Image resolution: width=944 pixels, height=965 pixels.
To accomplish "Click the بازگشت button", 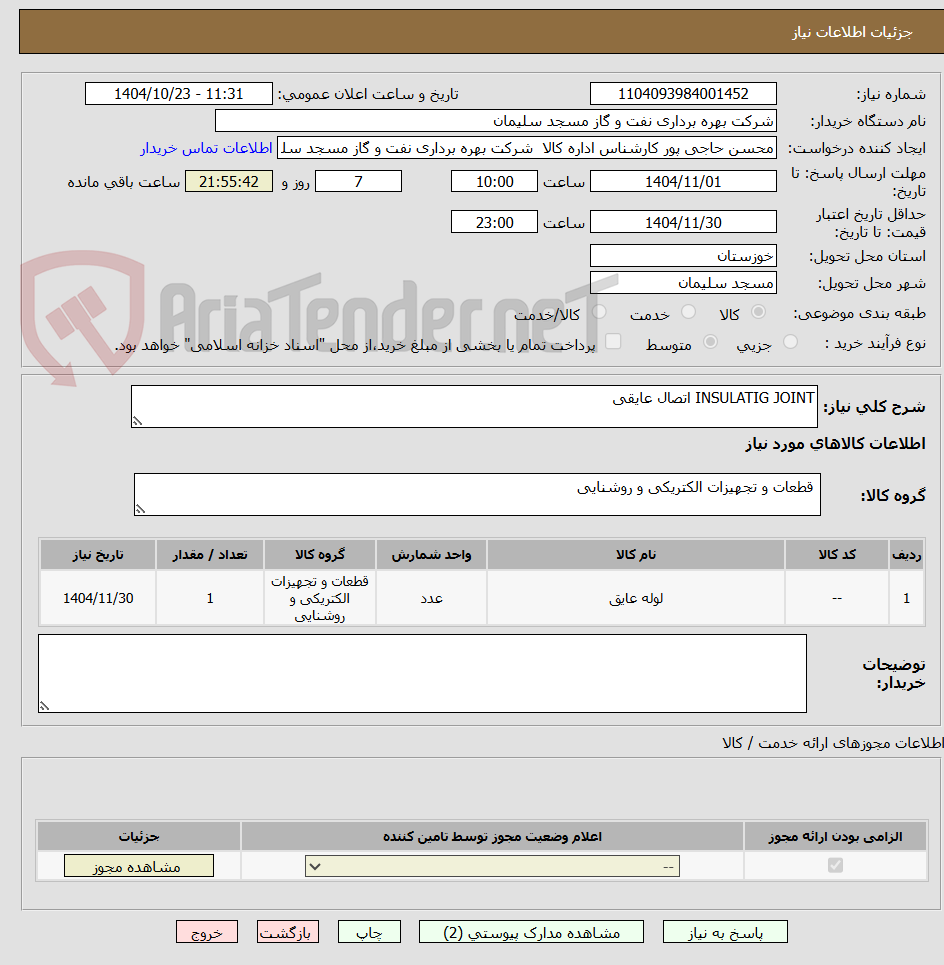I will (287, 931).
